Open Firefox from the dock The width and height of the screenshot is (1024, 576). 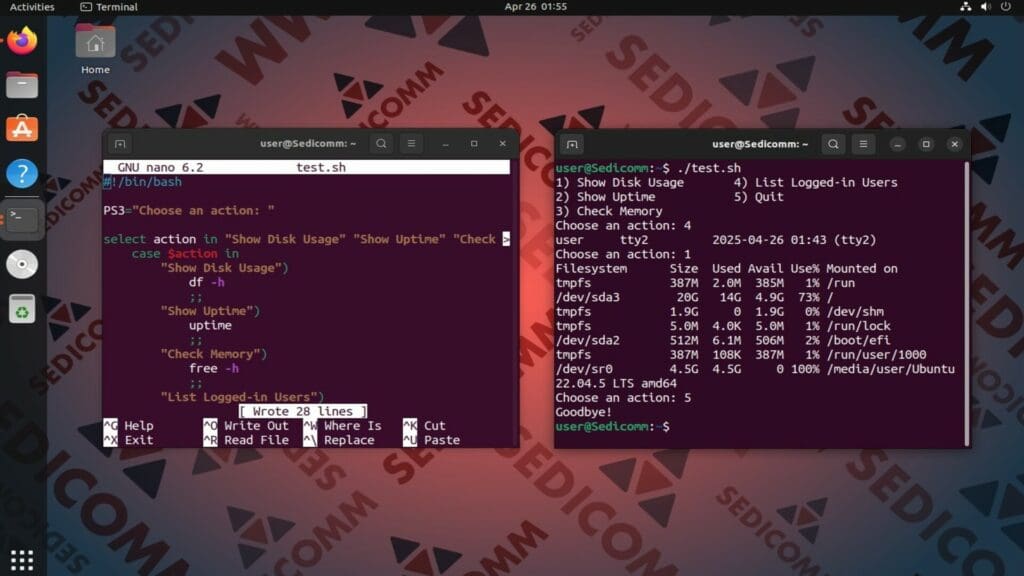point(22,41)
